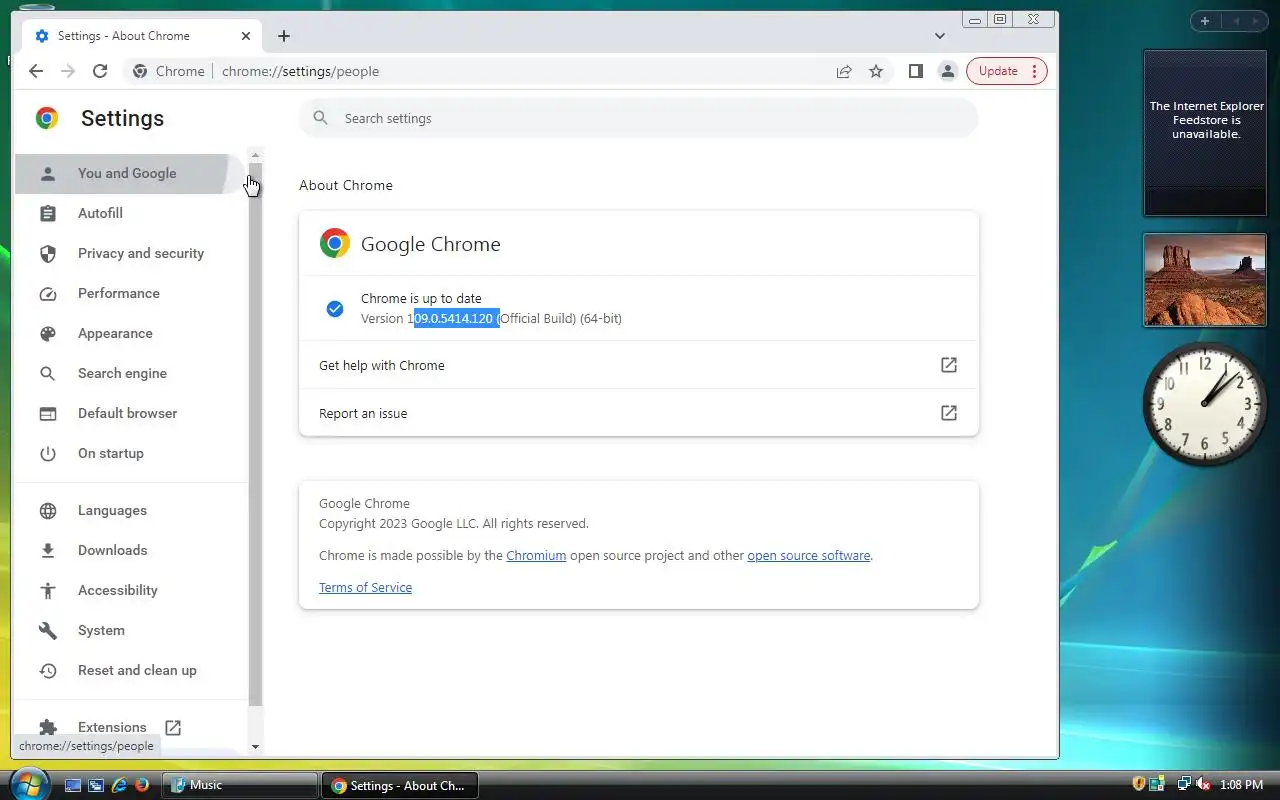Screen dimensions: 1280x800
Task: Click the Windows Sidebar tray icon
Action: (1157, 784)
